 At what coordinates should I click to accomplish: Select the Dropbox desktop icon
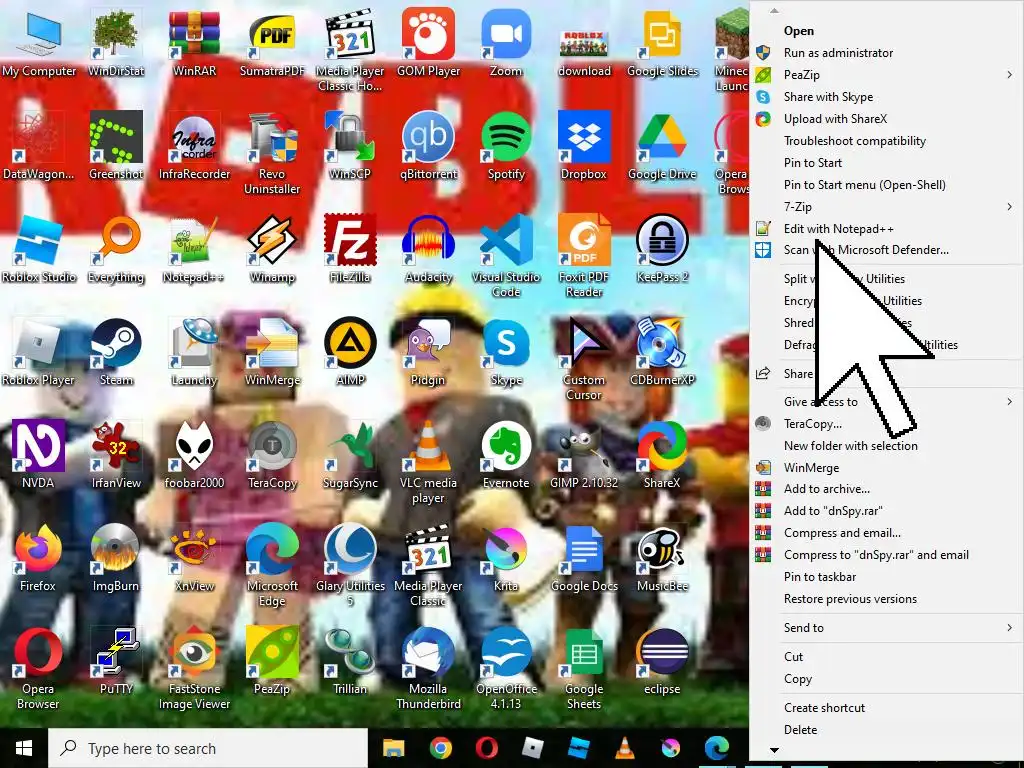[x=584, y=146]
